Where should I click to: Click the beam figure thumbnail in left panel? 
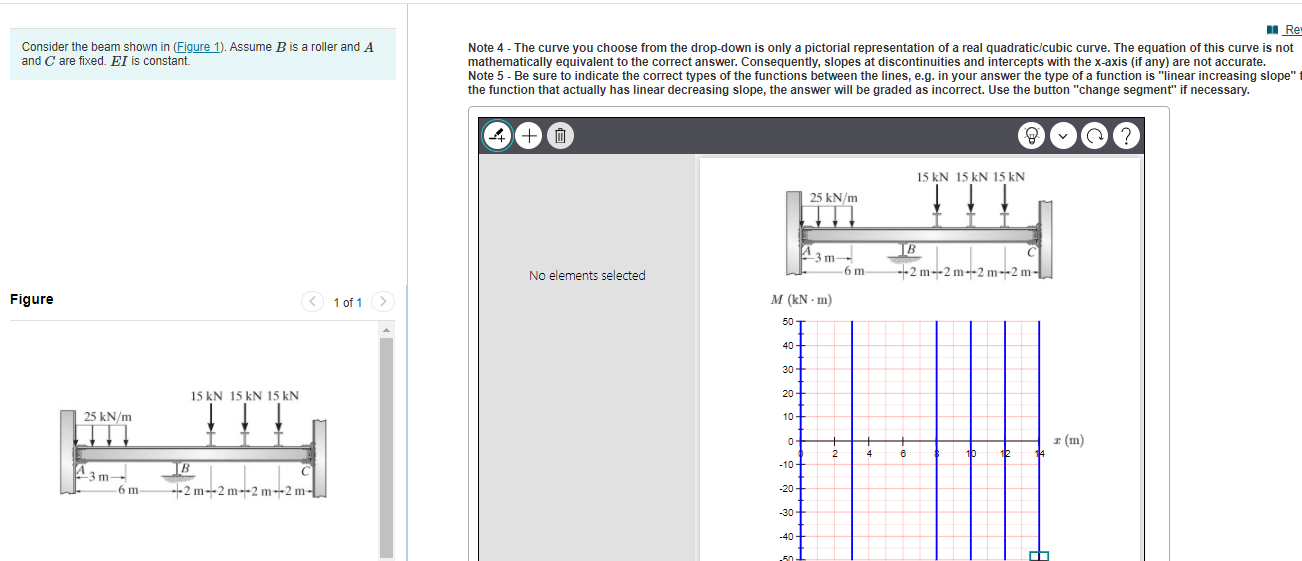[x=195, y=443]
